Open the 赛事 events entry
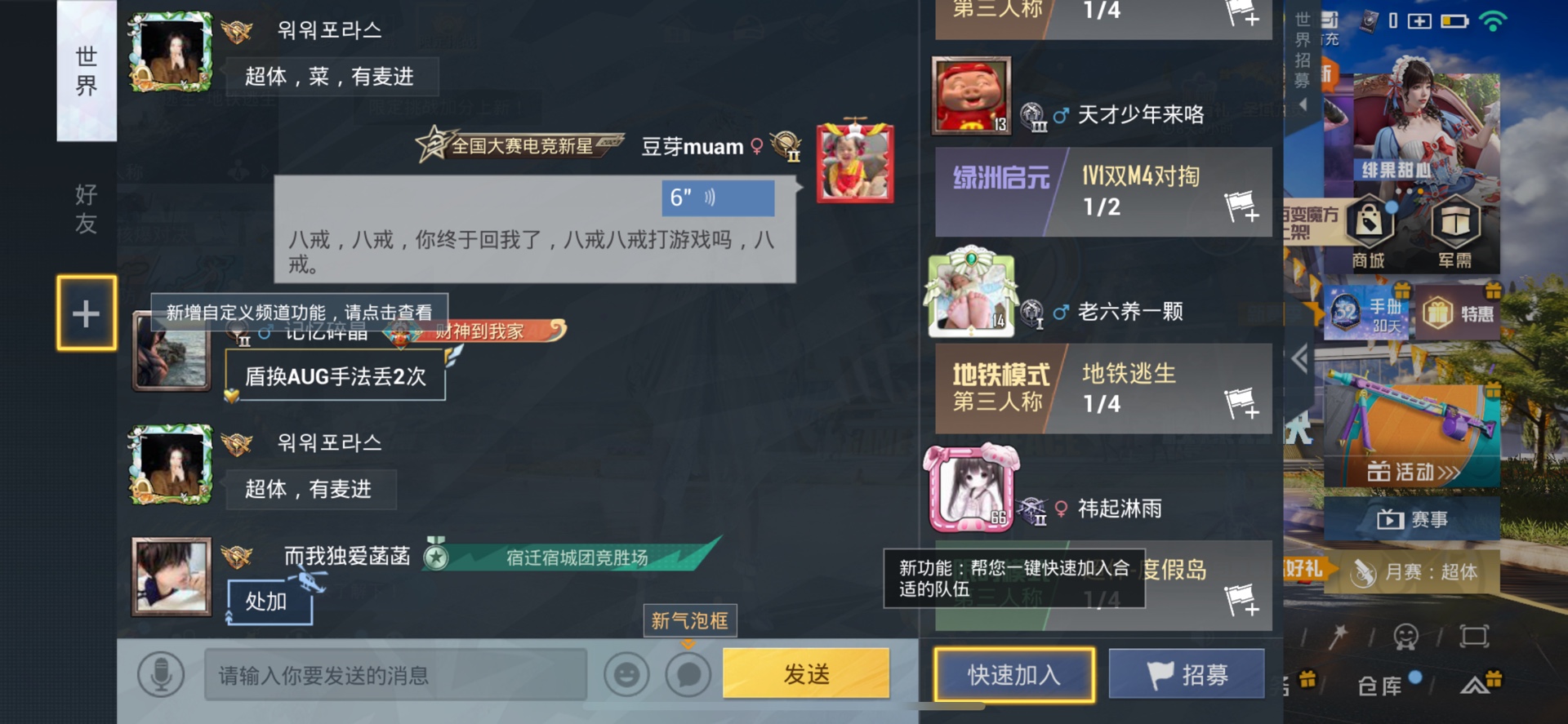The image size is (1568, 724). 1412,519
